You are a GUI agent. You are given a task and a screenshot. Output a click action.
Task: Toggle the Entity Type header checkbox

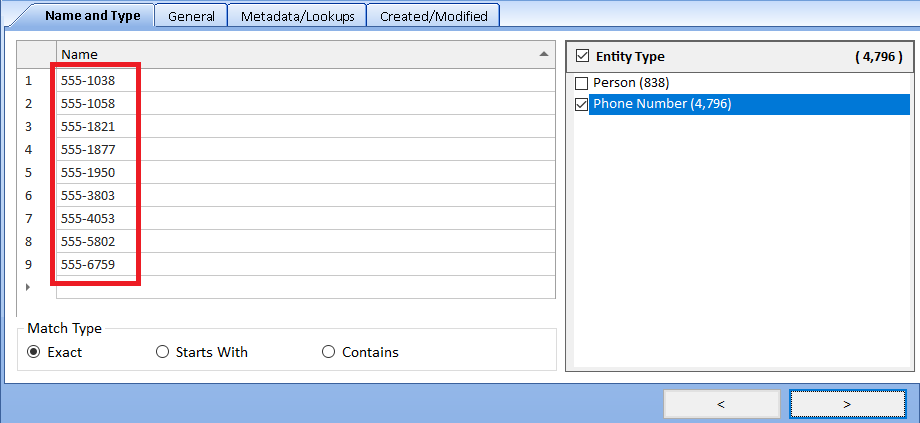[x=582, y=56]
